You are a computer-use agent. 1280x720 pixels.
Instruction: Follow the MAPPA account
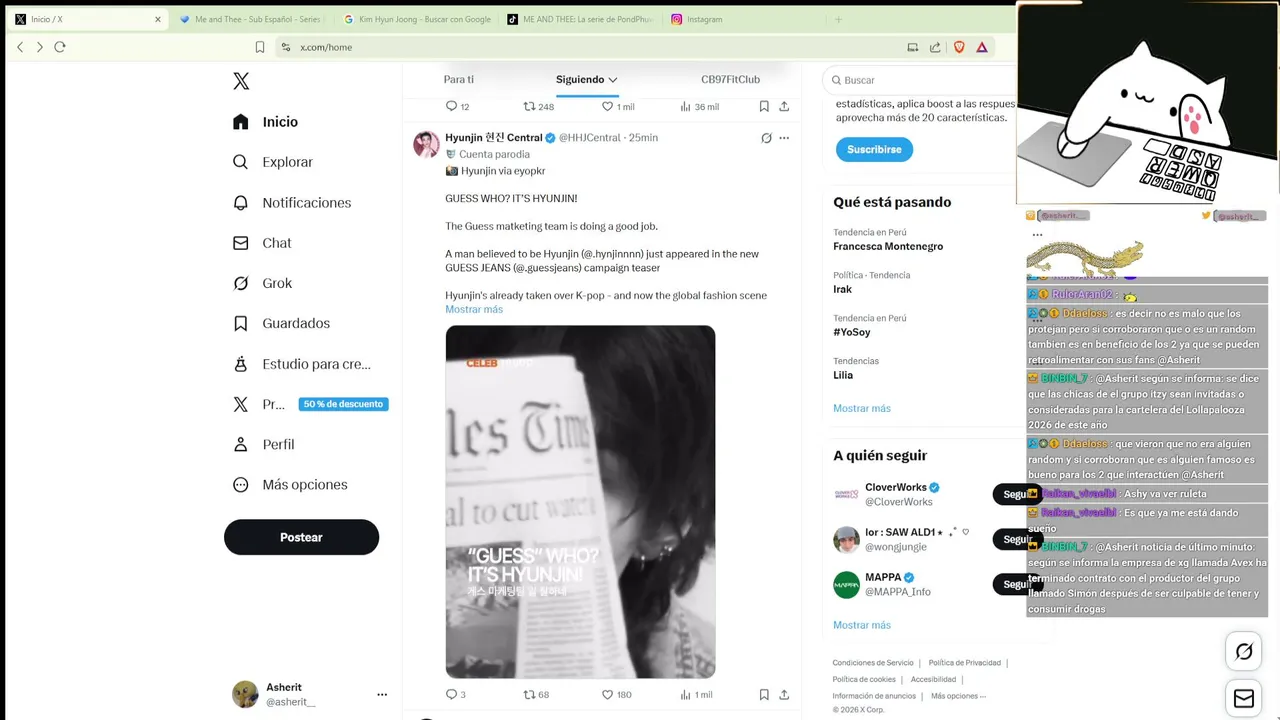(1017, 584)
